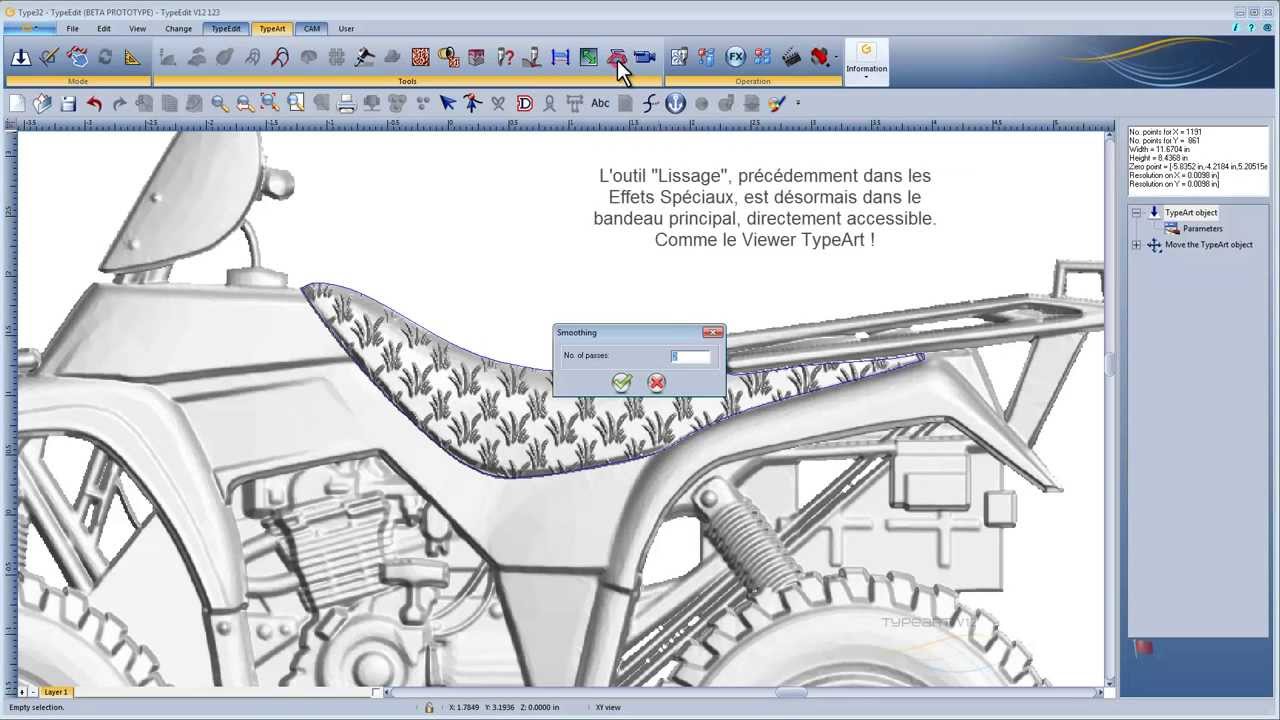Click the Layer 1 tab at bottom
This screenshot has height=720, width=1280.
pos(56,692)
